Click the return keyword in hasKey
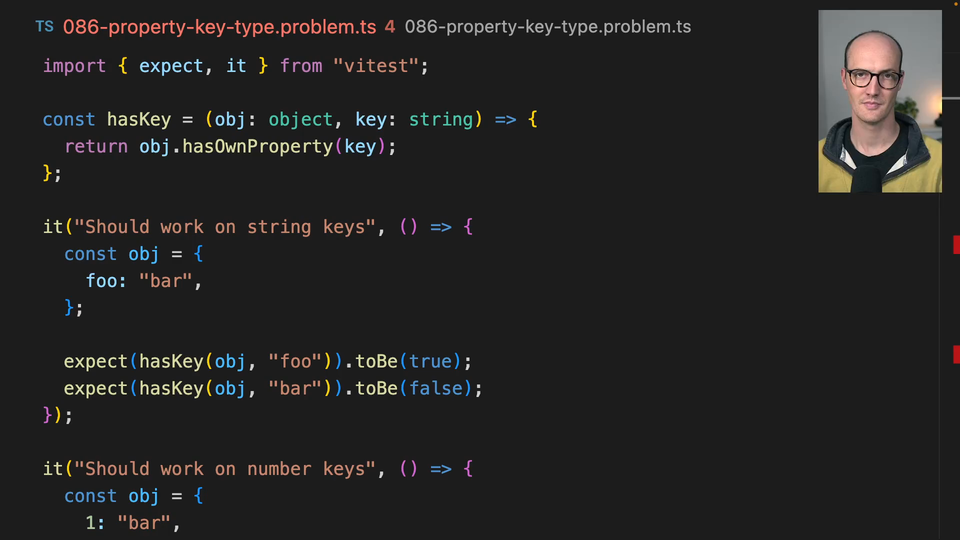Image resolution: width=960 pixels, height=540 pixels. click(x=96, y=146)
